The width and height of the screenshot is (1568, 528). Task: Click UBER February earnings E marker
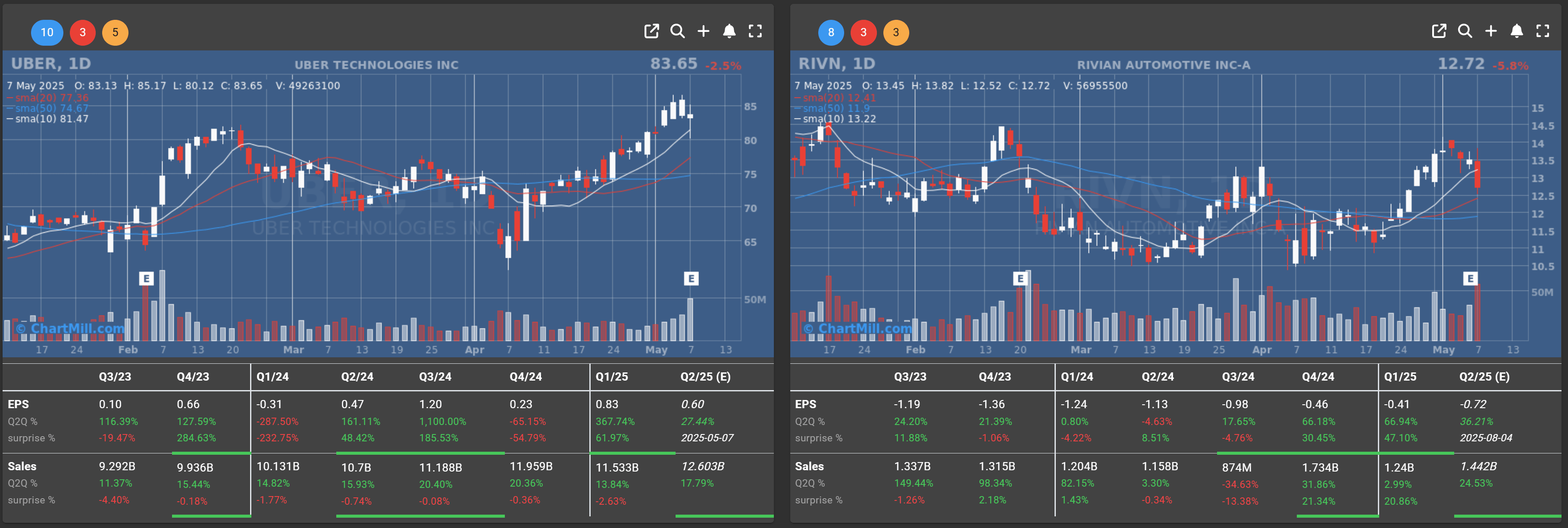click(x=146, y=278)
